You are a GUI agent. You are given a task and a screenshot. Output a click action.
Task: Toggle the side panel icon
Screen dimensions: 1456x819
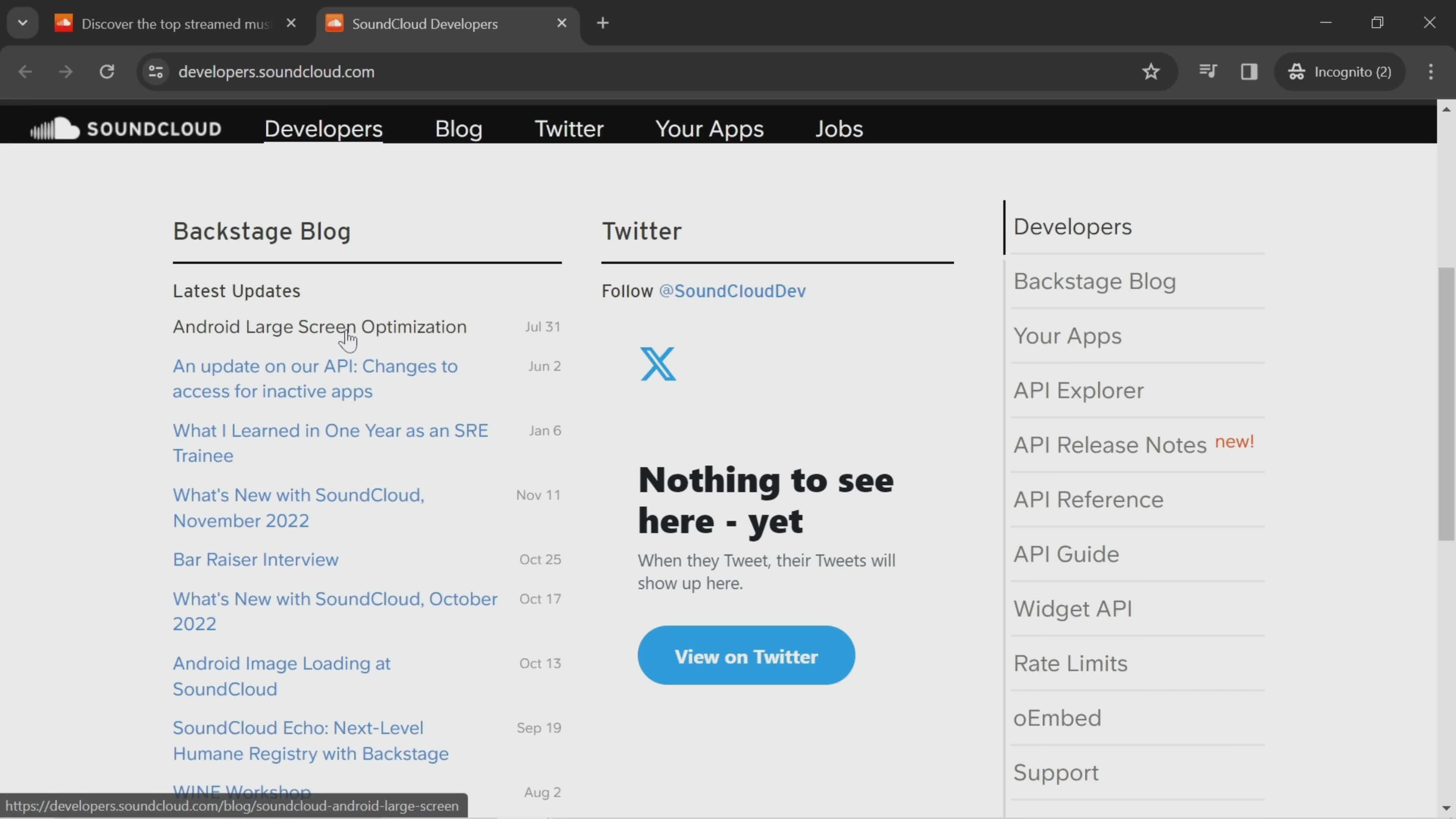pos(1249,72)
